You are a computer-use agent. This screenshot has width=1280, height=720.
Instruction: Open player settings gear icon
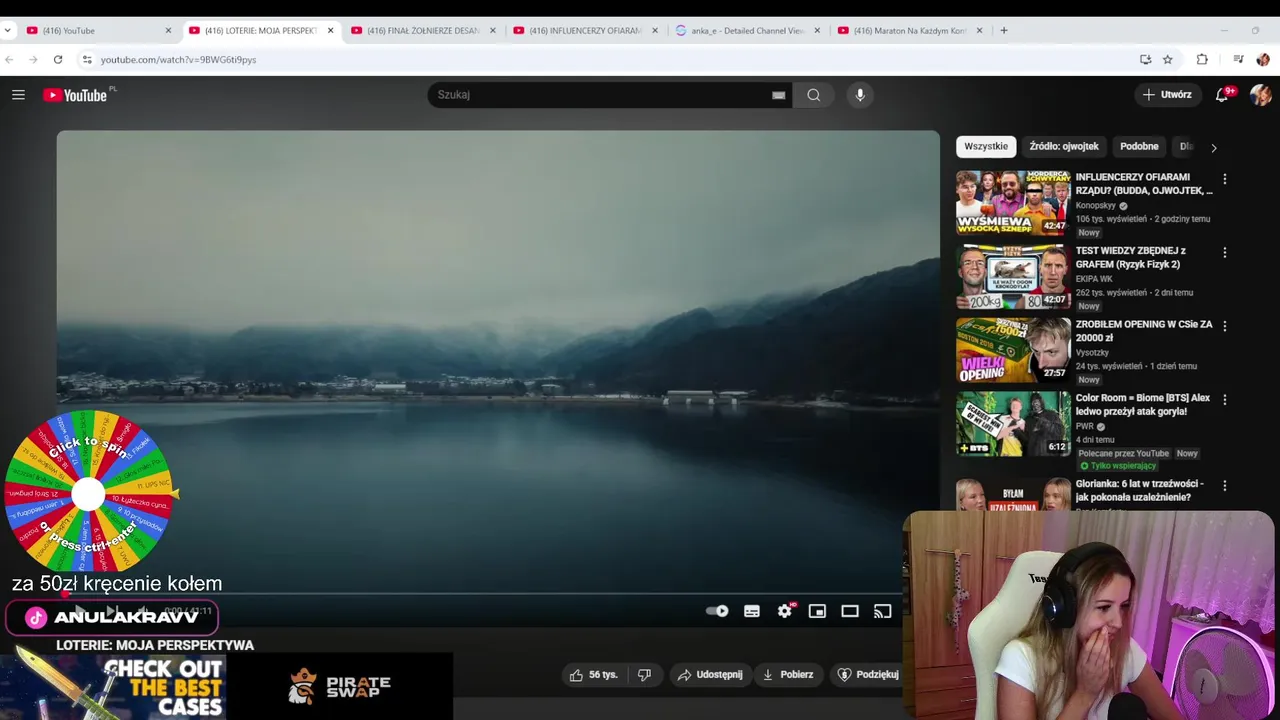click(x=785, y=611)
